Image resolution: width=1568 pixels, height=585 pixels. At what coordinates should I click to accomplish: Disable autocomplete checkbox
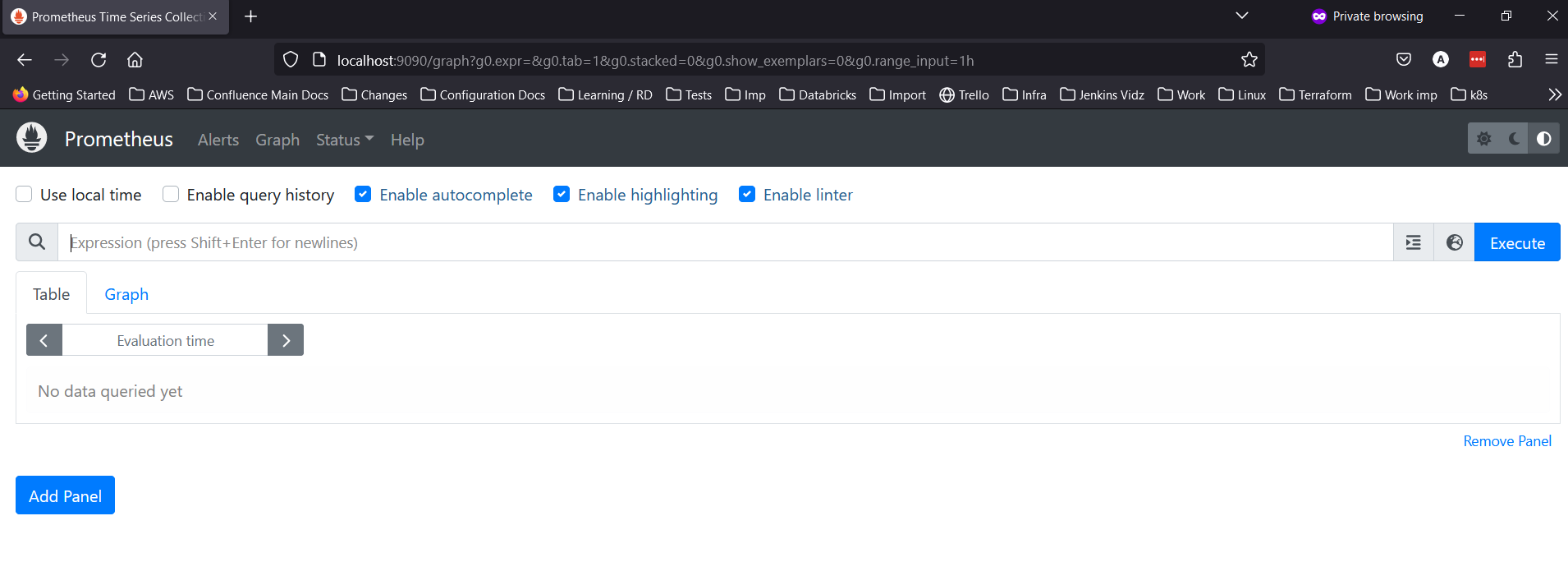point(363,194)
